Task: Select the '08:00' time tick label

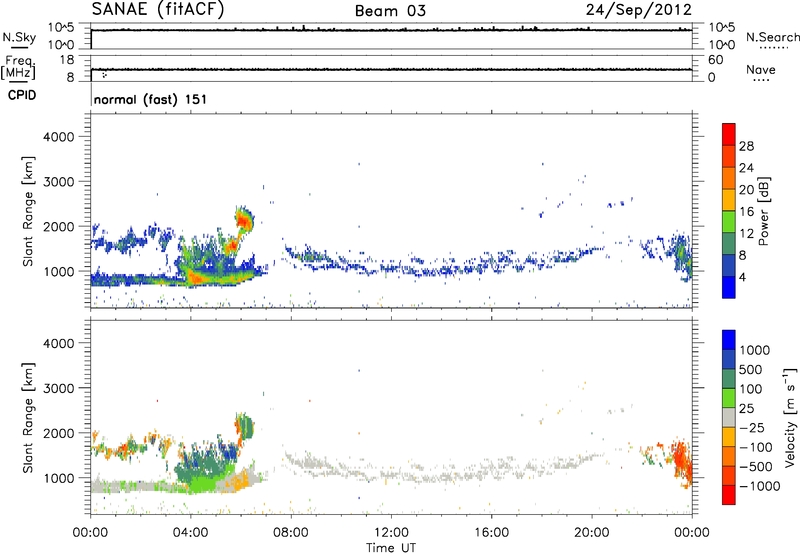Action: (291, 533)
